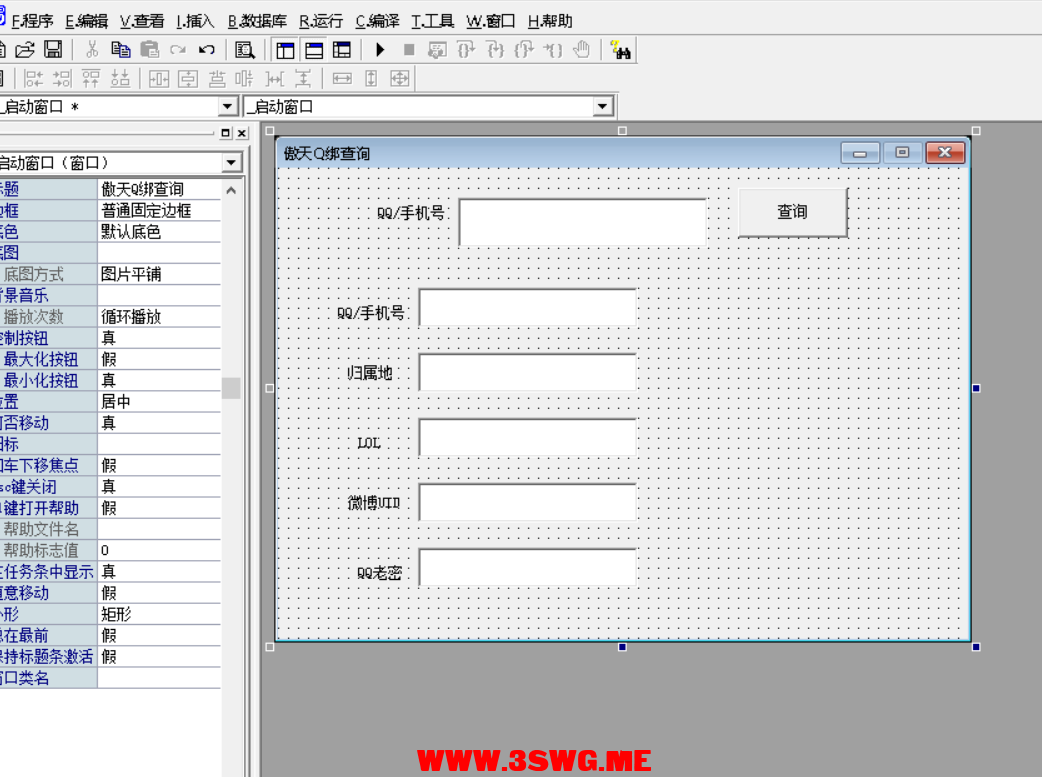Click the properties scrollbar up arrow

[x=231, y=190]
